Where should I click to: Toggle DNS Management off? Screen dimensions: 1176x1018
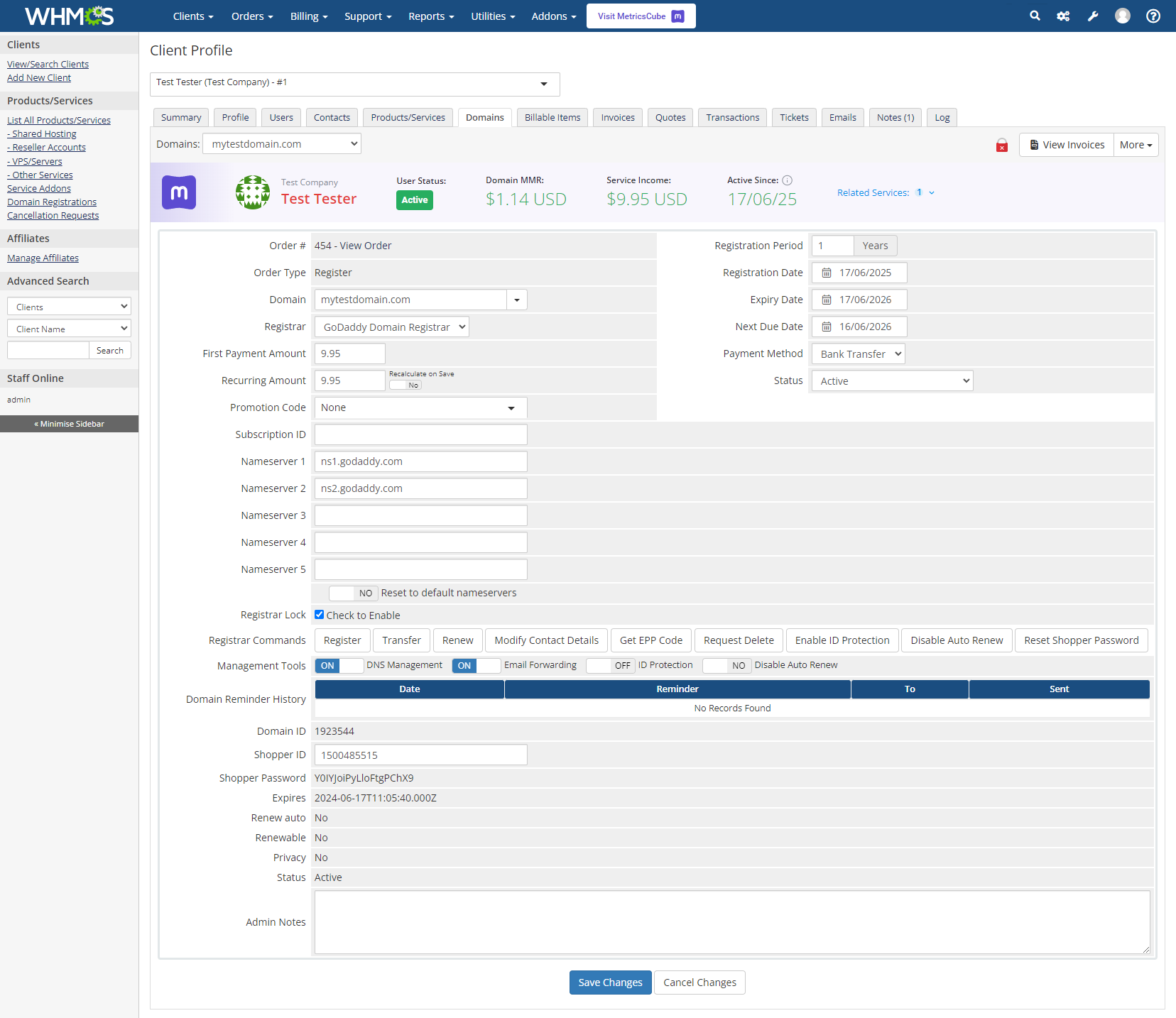[339, 665]
